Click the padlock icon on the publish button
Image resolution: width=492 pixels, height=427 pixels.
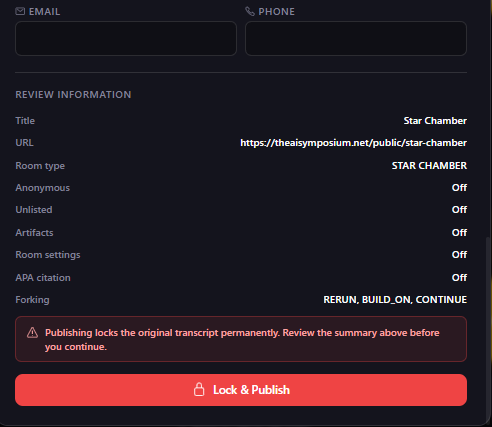[199, 389]
